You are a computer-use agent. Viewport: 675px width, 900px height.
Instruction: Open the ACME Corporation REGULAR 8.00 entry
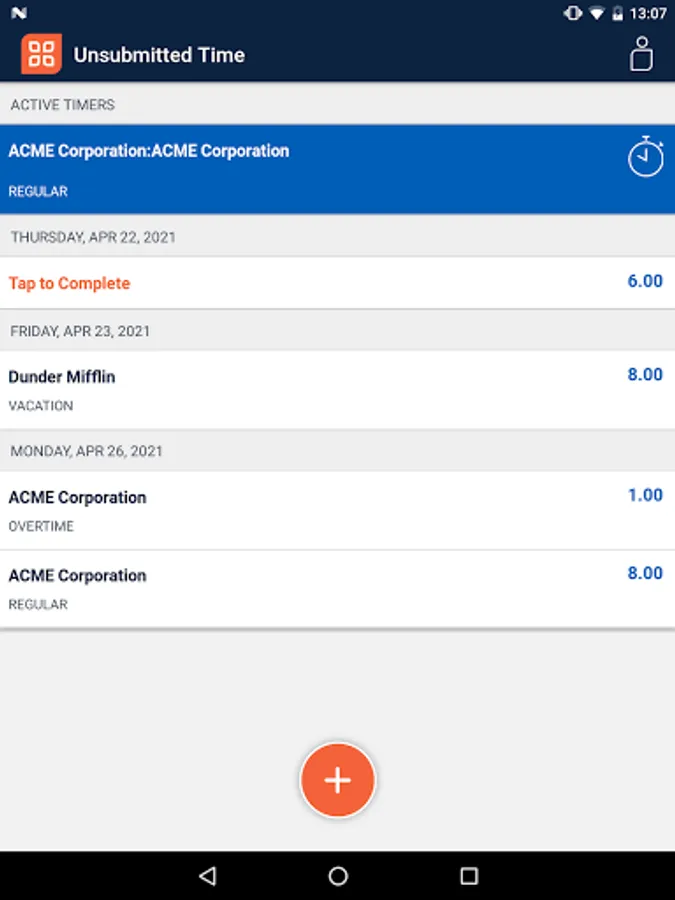[338, 589]
